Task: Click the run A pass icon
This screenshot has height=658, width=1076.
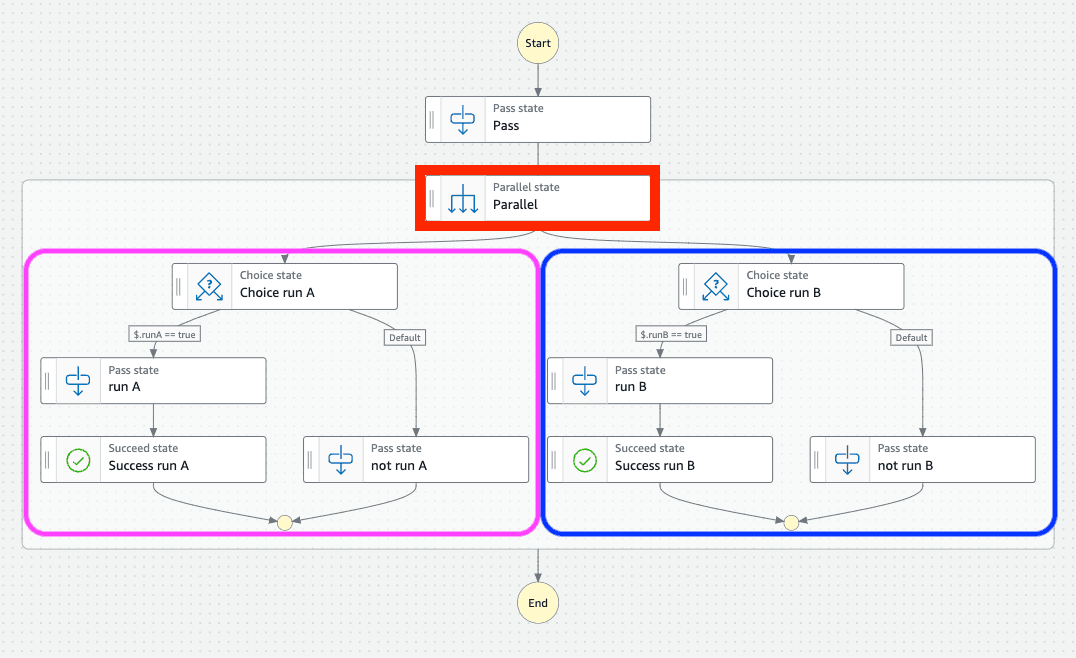Action: coord(78,381)
